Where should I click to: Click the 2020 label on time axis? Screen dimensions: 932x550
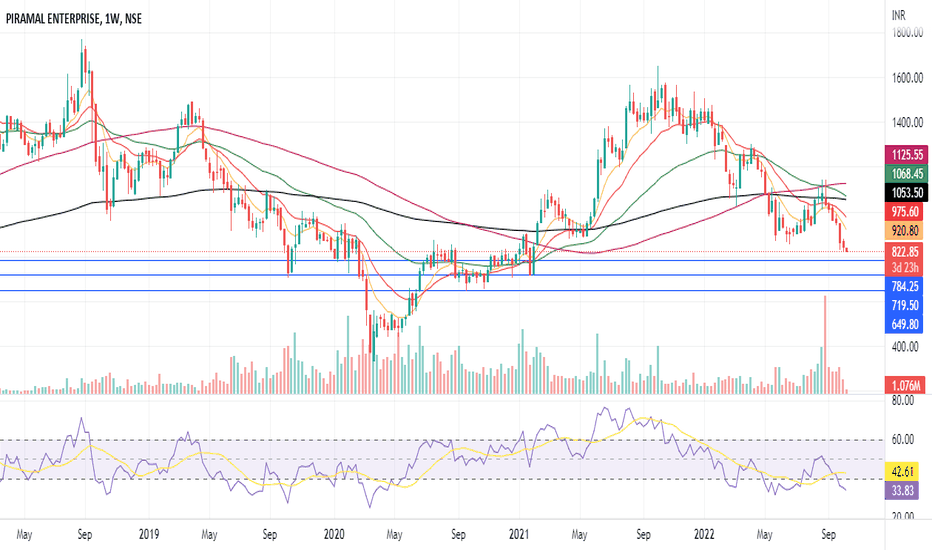click(x=334, y=535)
